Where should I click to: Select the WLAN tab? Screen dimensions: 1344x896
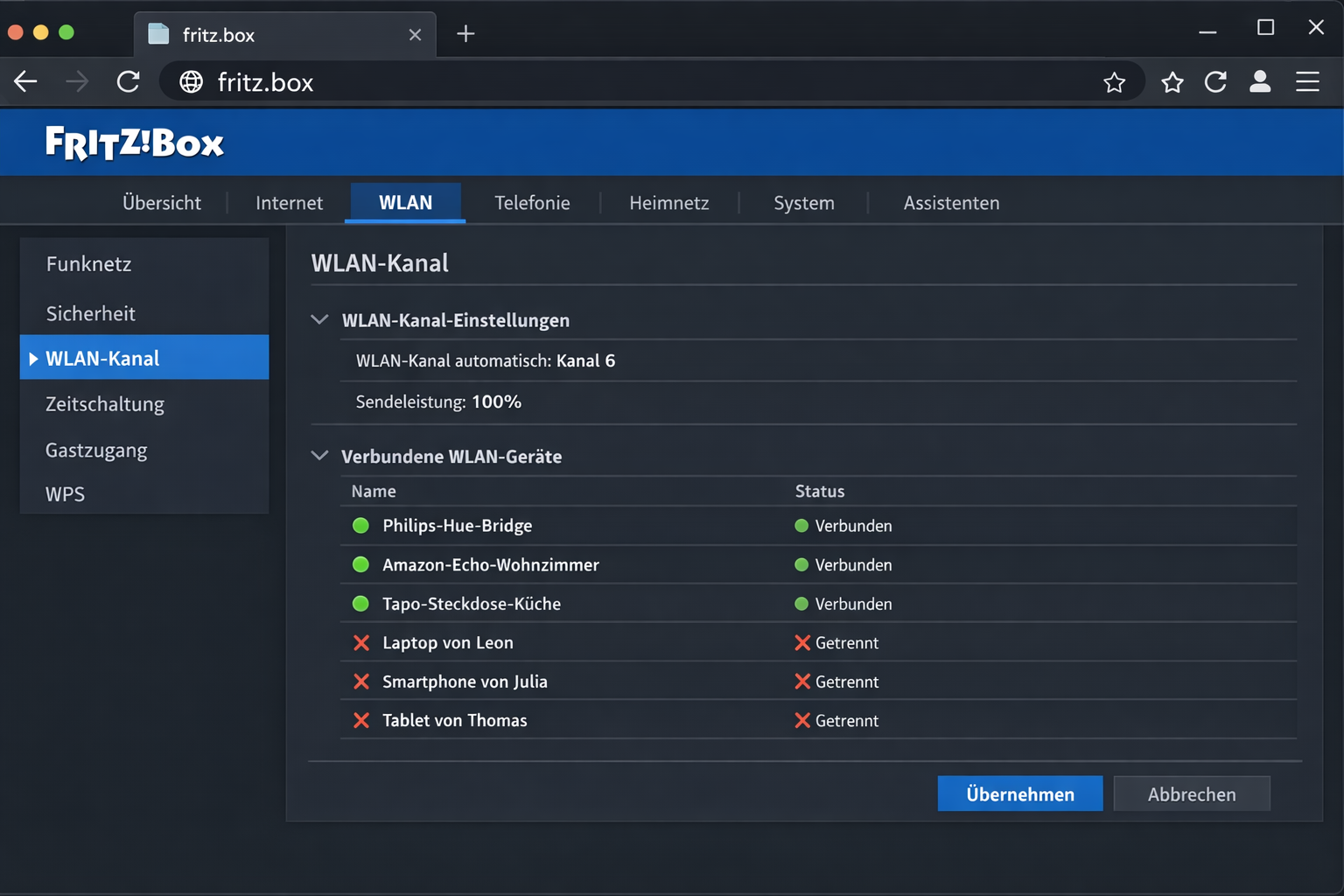point(405,203)
